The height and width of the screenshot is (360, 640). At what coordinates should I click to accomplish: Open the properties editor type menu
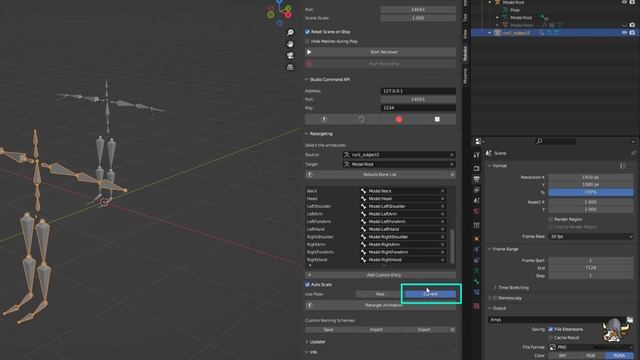click(480, 141)
